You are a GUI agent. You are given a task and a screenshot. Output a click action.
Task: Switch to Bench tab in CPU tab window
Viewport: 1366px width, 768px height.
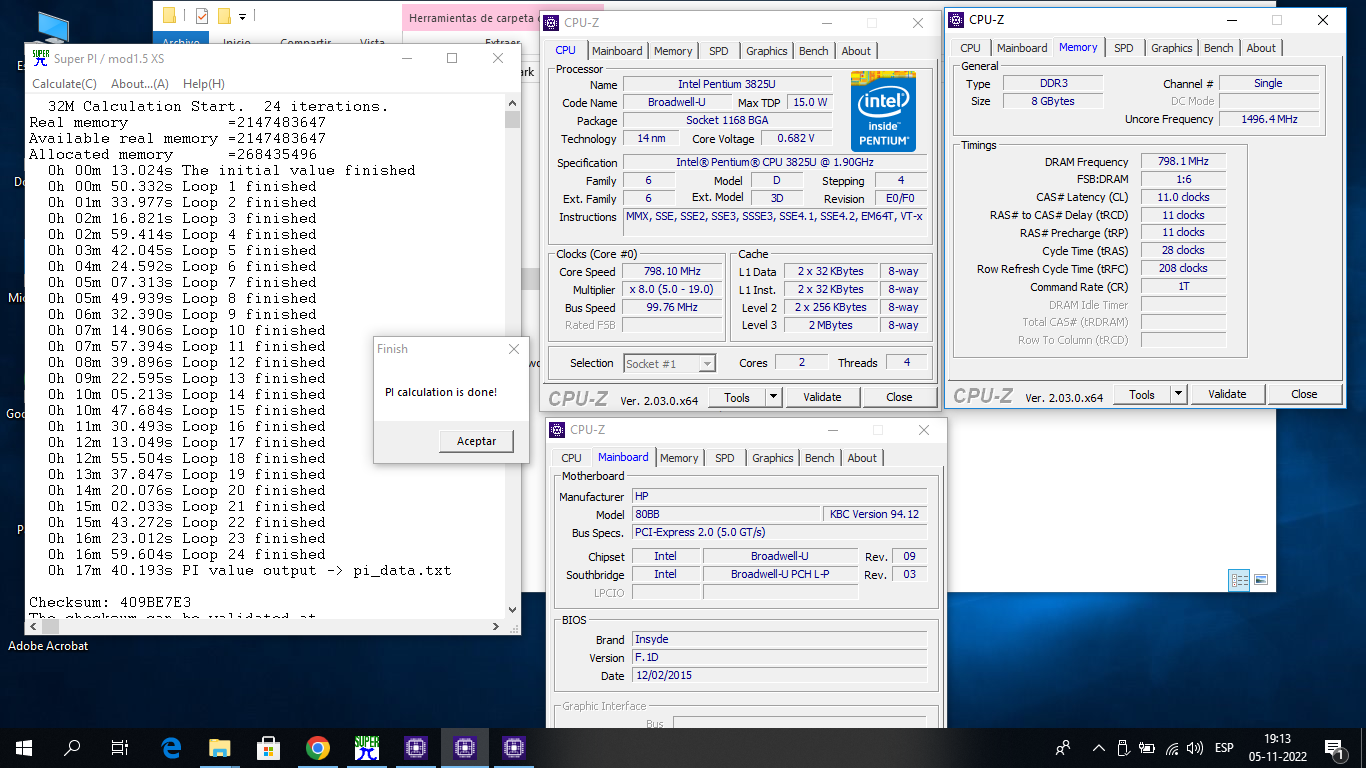click(x=814, y=51)
